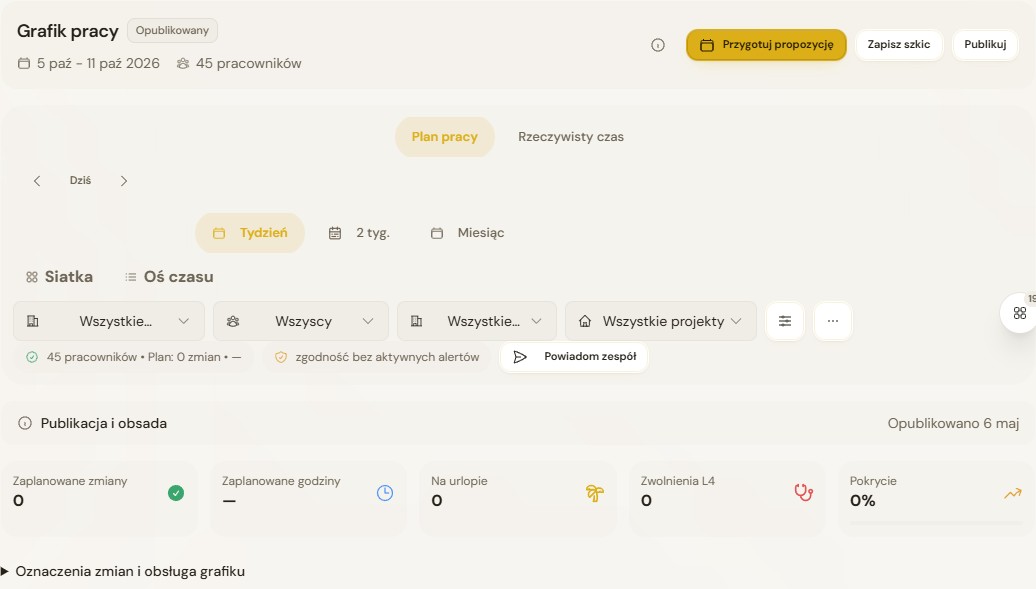
Task: Save draft with Zapisz szkic
Action: [x=899, y=45]
